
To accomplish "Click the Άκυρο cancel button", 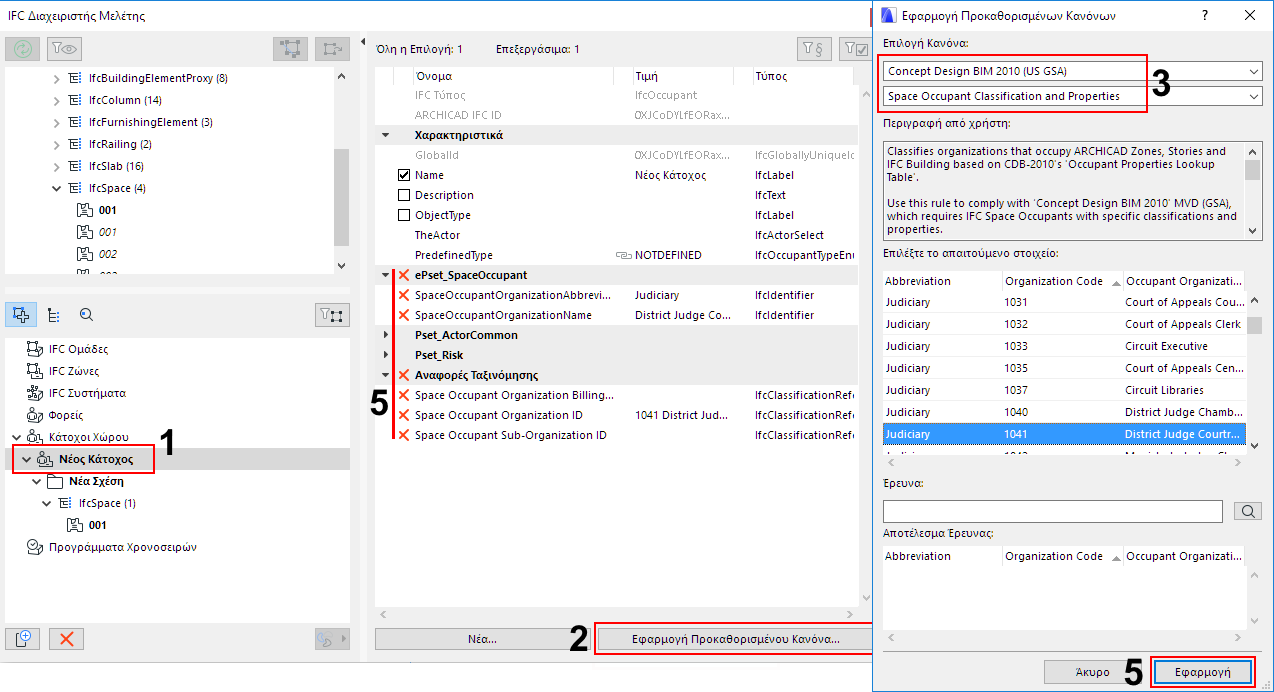I will tap(1093, 672).
